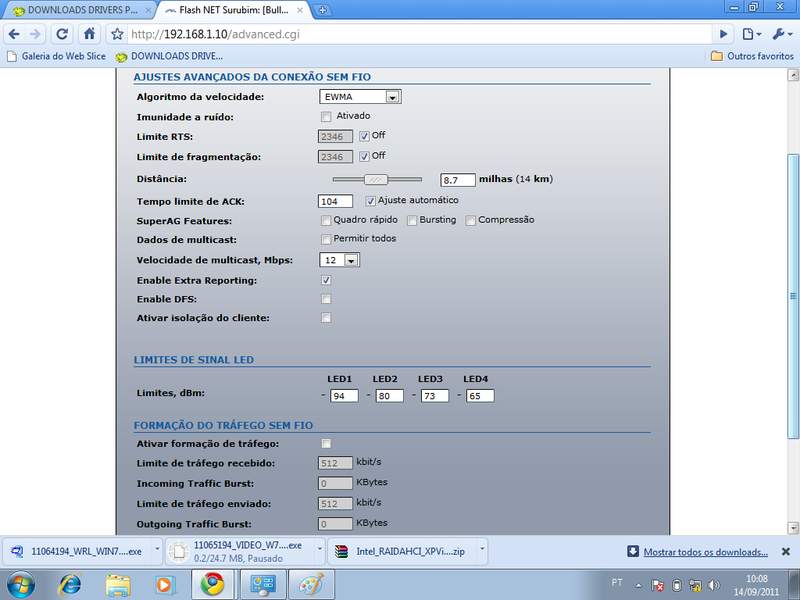Toggle Ajuste automático checkbox

(370, 201)
